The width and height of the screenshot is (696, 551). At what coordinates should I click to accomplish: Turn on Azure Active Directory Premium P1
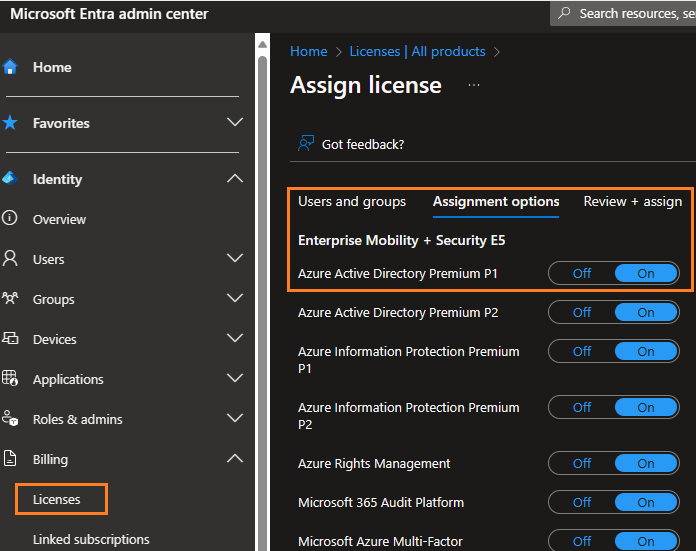click(x=646, y=274)
